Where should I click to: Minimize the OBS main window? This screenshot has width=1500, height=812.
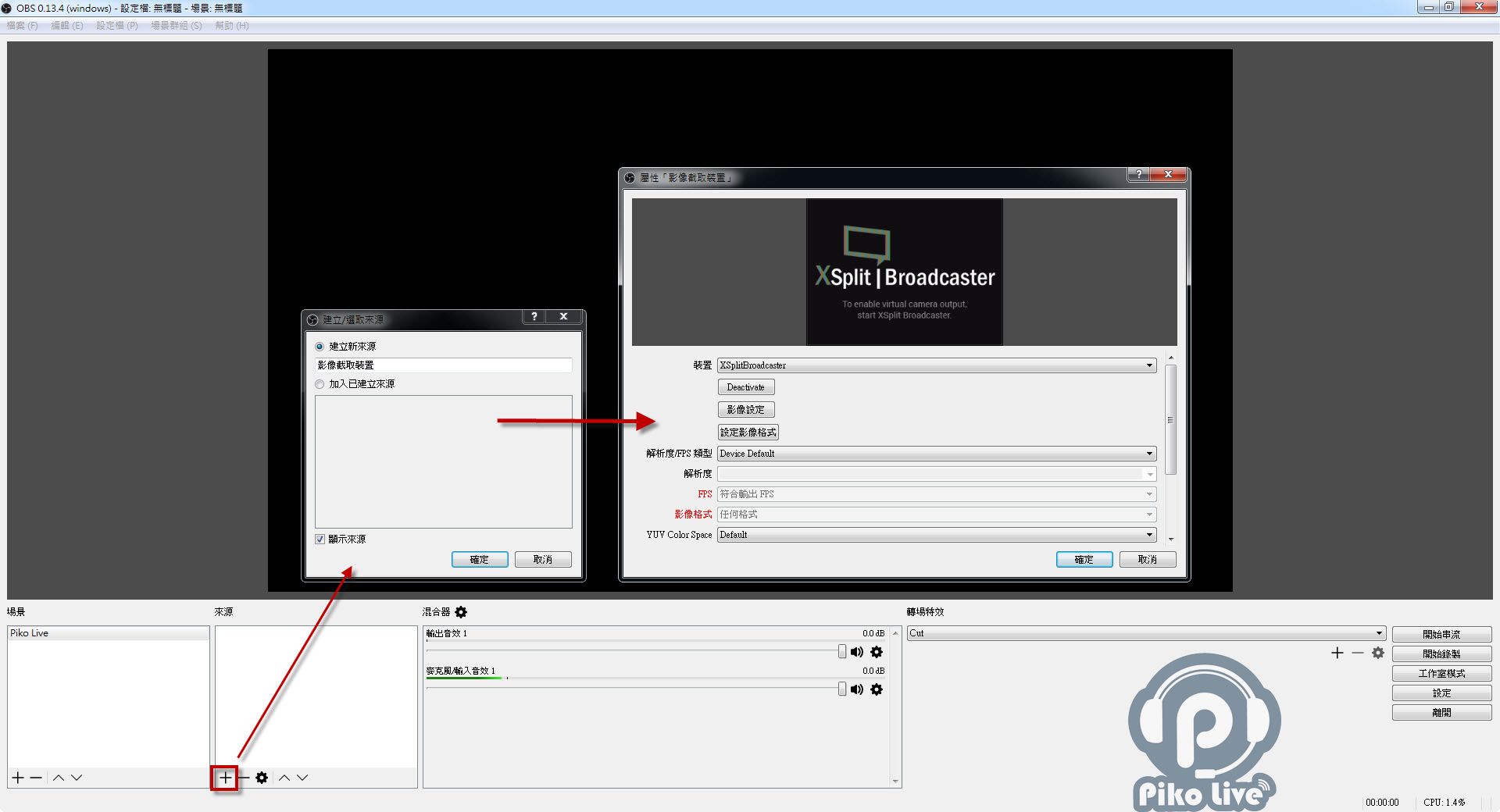(1428, 7)
